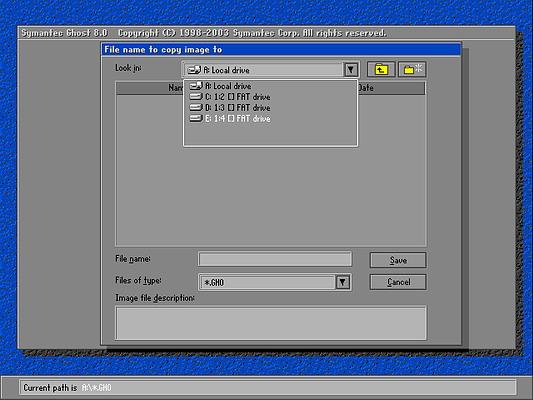
Task: Expand the Files of type dropdown arrow
Action: [x=342, y=282]
